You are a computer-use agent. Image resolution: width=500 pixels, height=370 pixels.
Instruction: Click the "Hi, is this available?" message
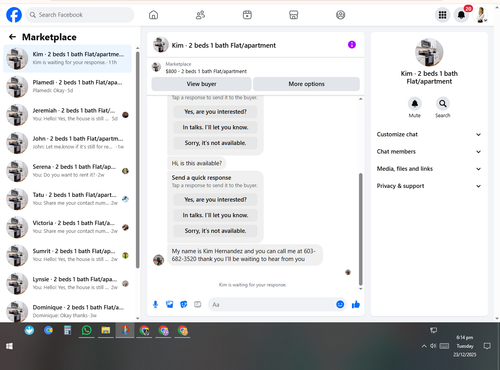point(197,163)
